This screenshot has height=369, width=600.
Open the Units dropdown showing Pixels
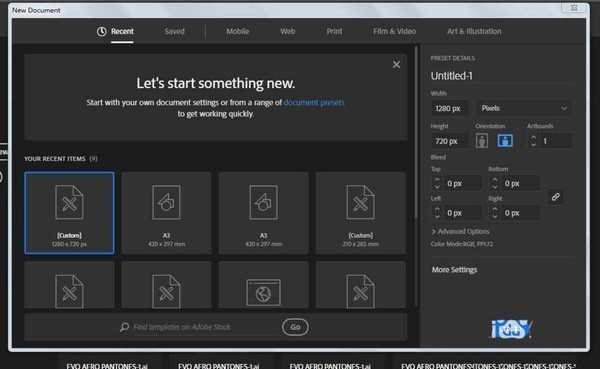click(x=524, y=108)
